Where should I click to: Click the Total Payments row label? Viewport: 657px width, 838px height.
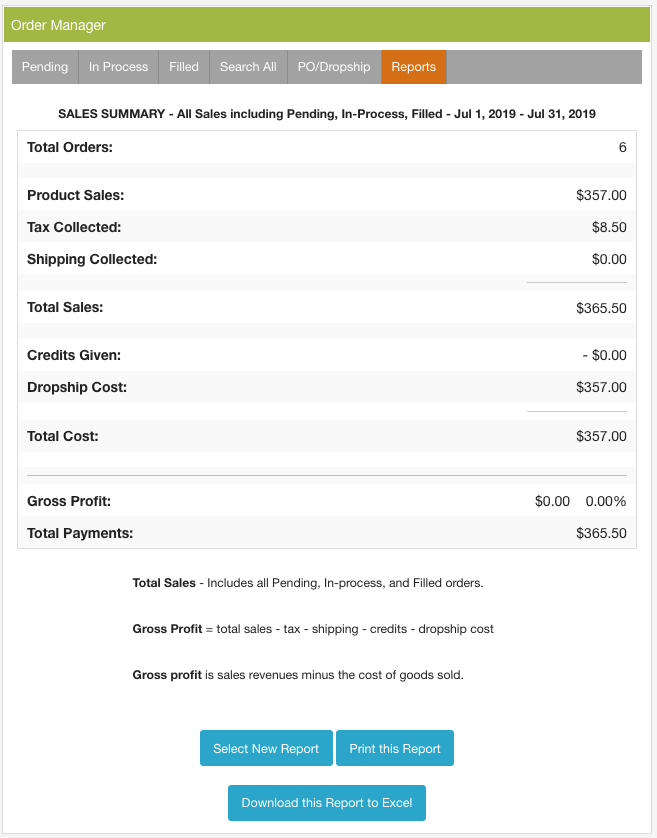(x=80, y=533)
